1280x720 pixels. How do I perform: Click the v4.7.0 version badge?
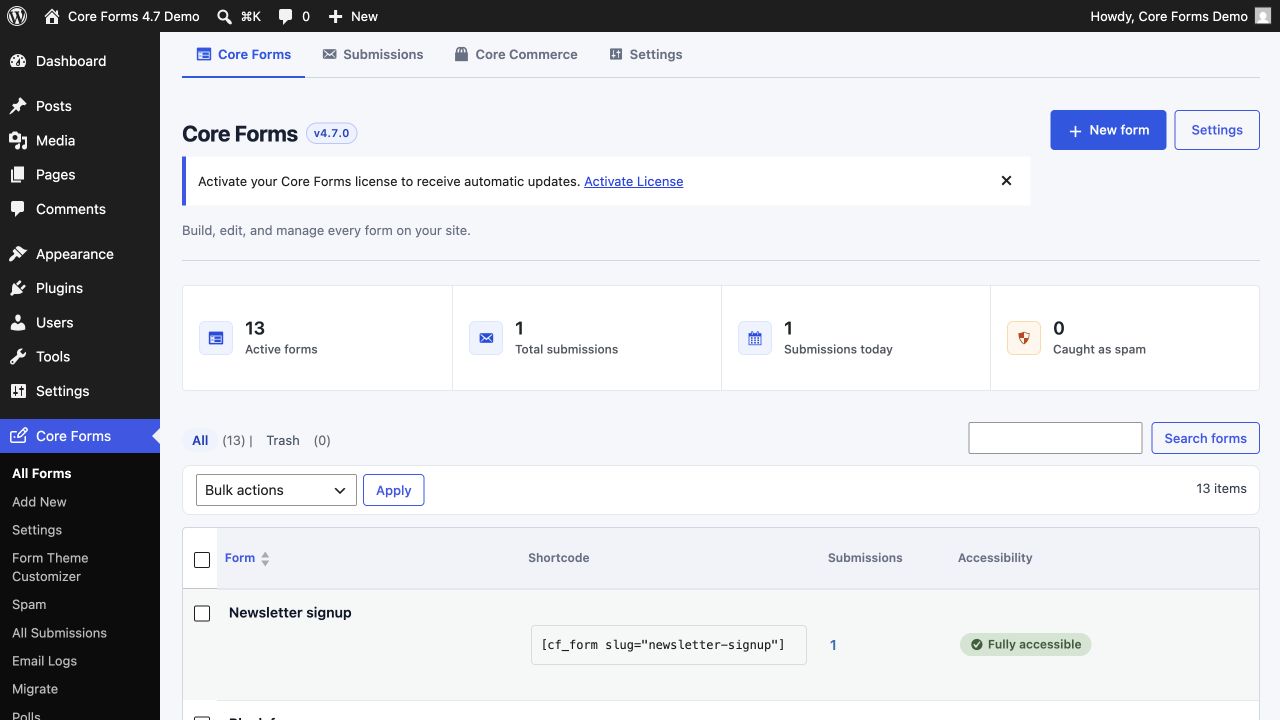tap(332, 133)
